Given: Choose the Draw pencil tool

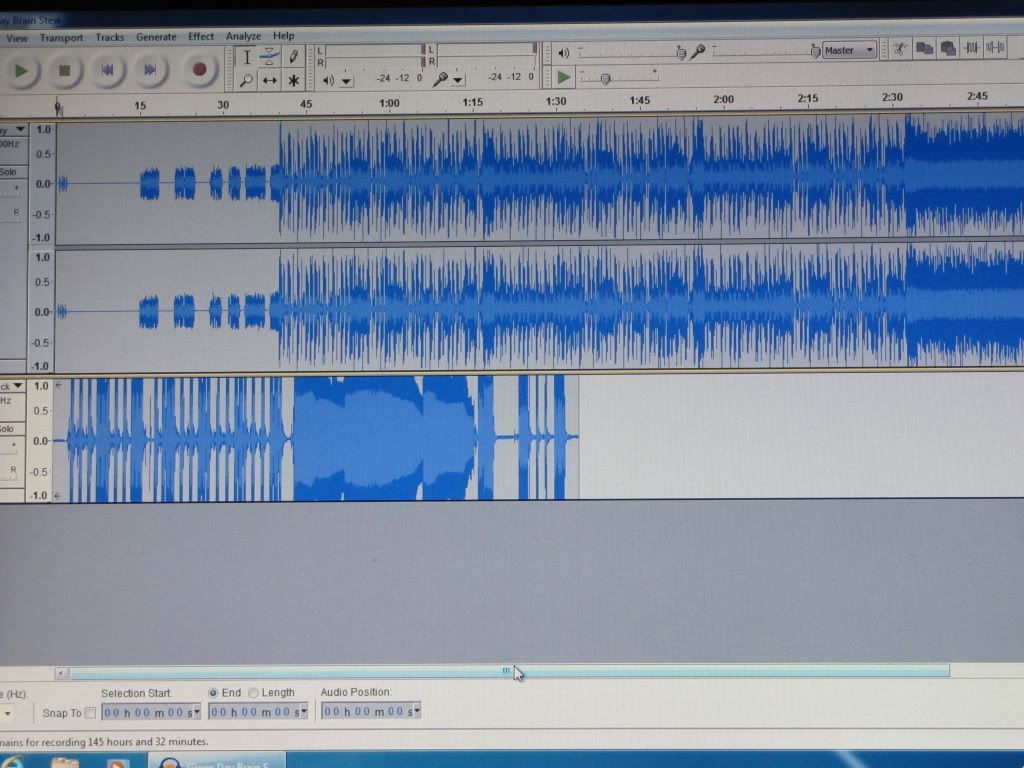Looking at the screenshot, I should [x=293, y=57].
